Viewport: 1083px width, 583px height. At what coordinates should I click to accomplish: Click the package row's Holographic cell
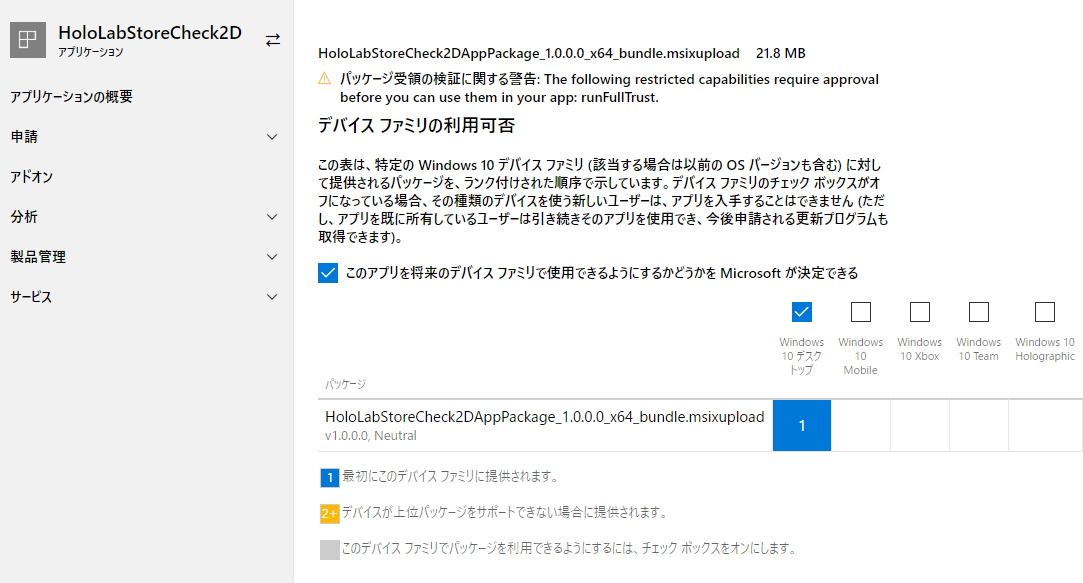[1045, 426]
